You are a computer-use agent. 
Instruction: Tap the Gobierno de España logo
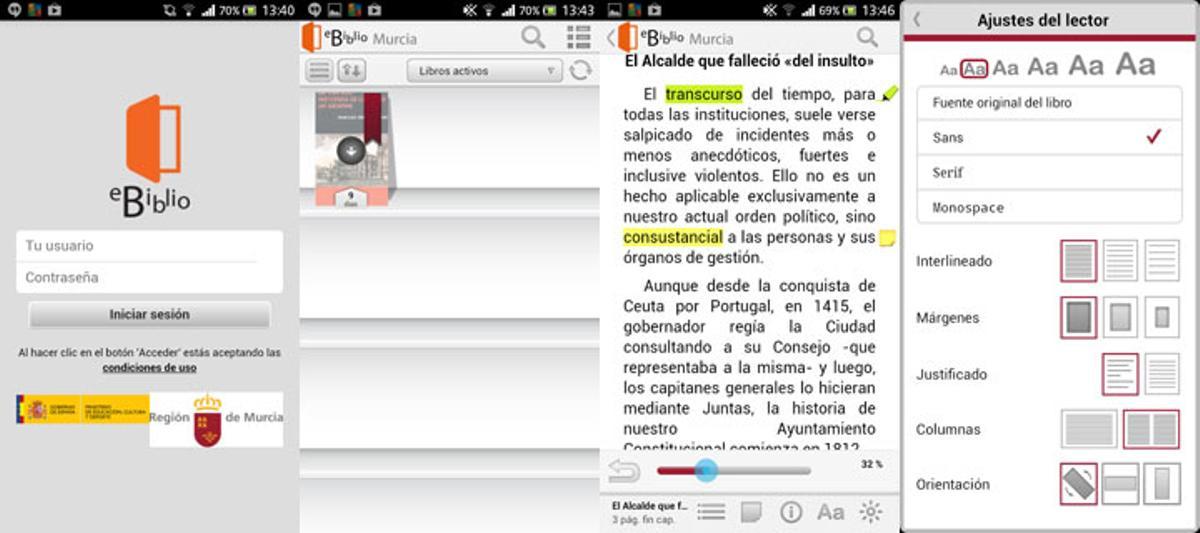(82, 409)
